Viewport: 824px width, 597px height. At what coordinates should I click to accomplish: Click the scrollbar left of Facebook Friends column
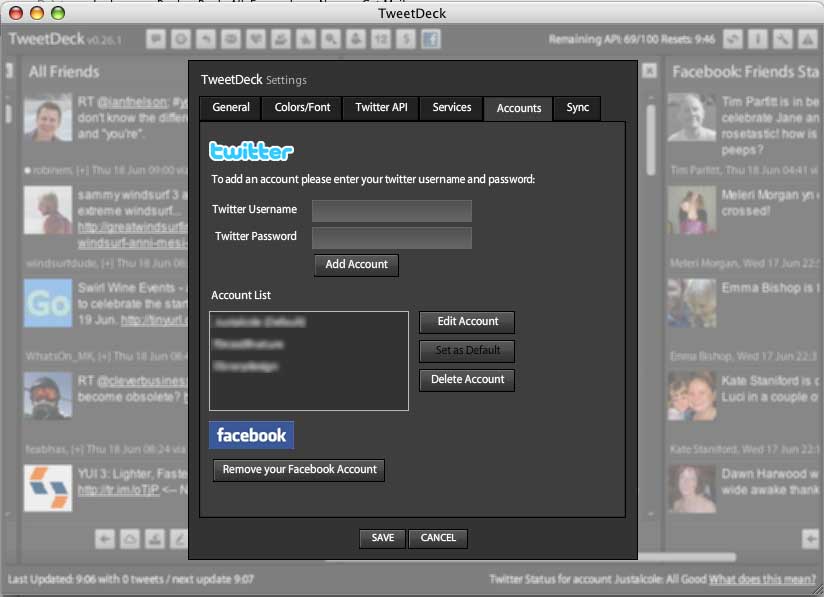651,140
